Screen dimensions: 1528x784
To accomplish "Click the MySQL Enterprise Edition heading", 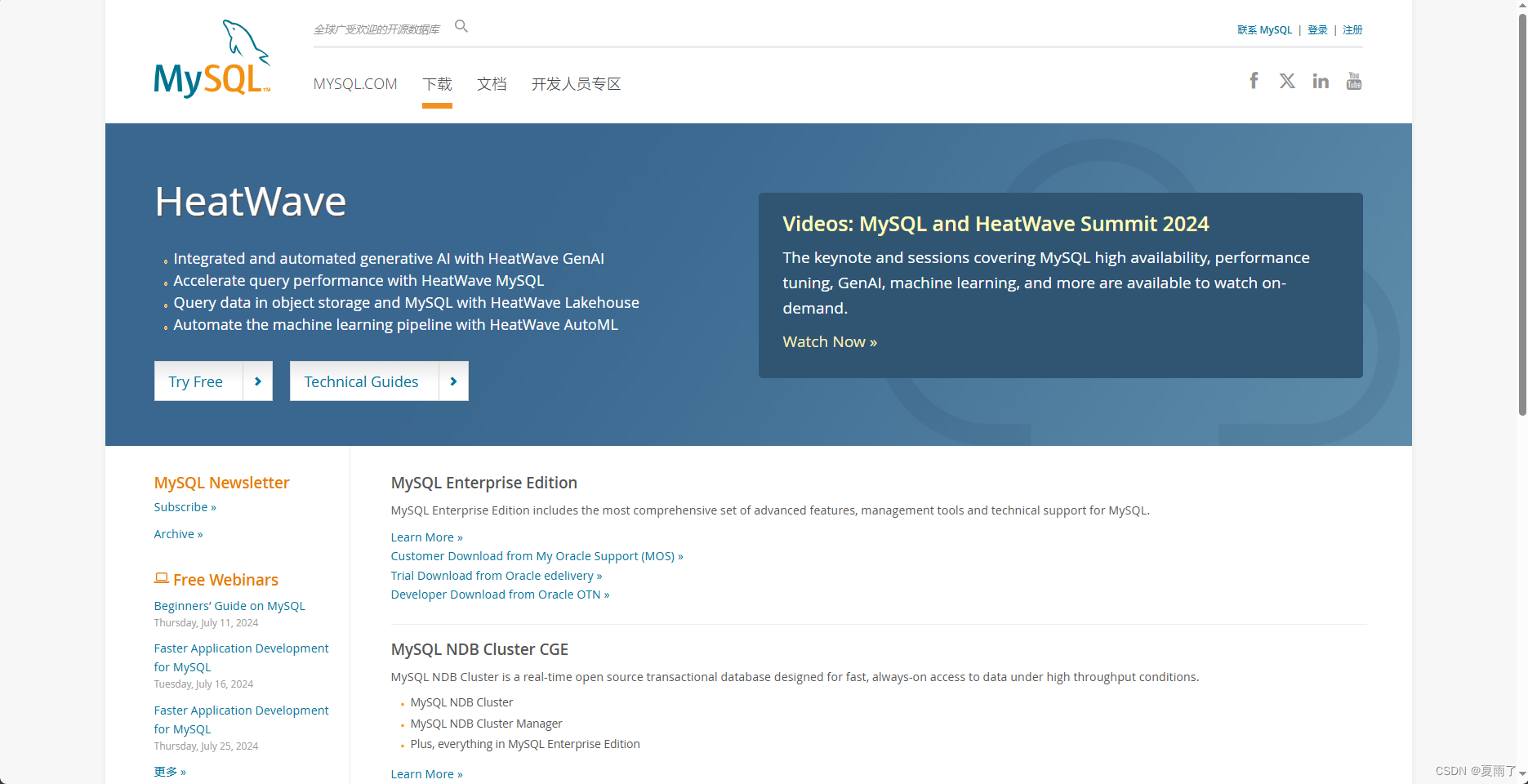I will point(484,483).
